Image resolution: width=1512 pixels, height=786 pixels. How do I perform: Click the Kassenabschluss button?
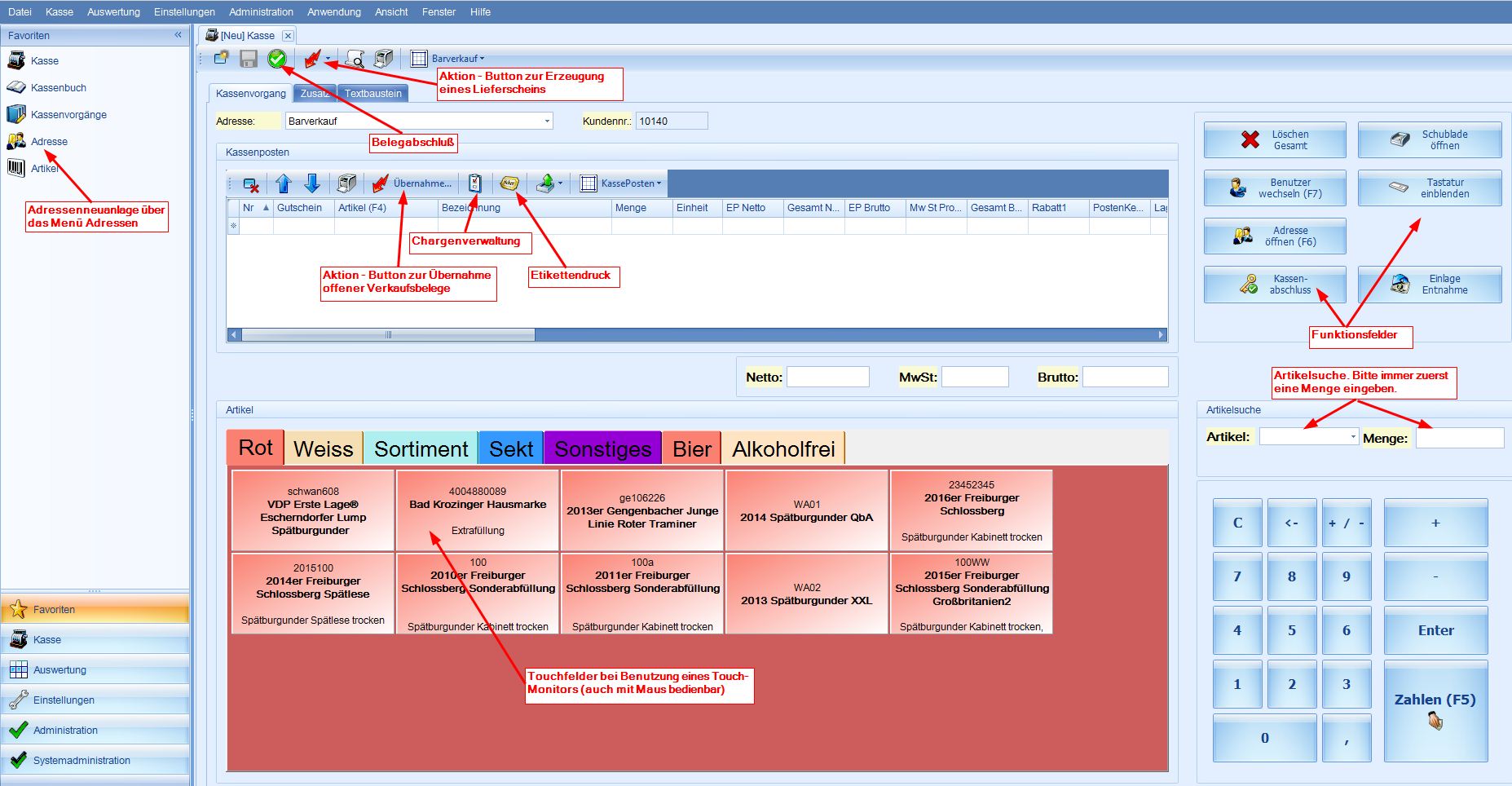tap(1275, 285)
